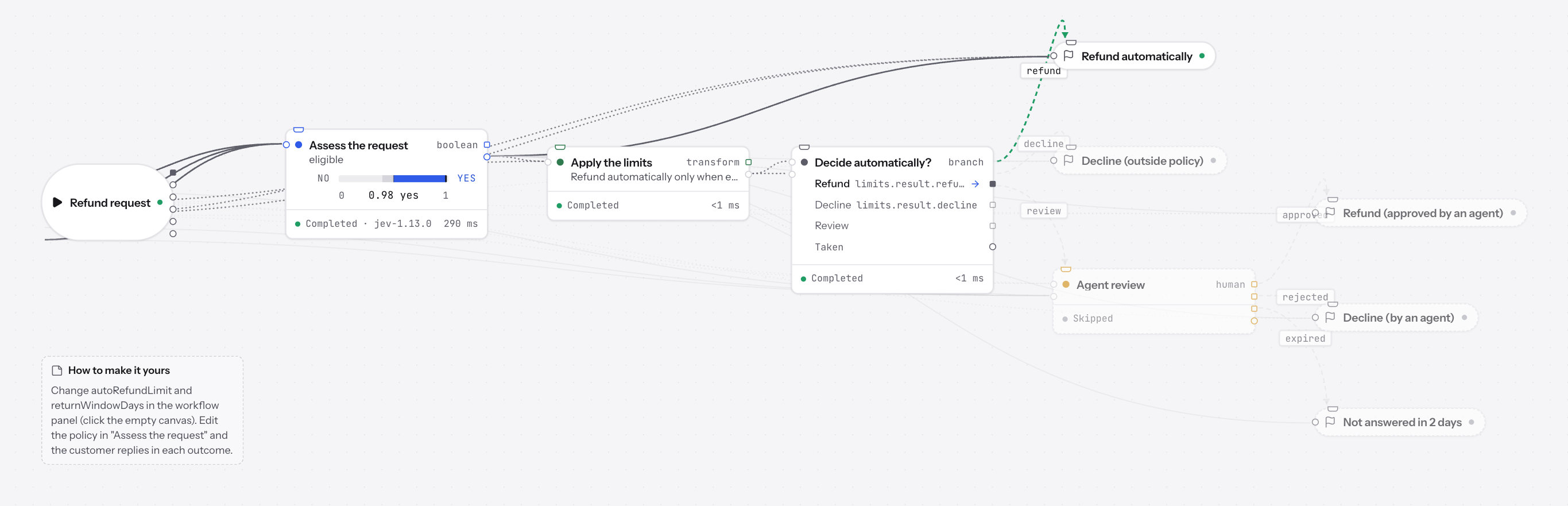1568x506 pixels.
Task: Select the Agent review node title
Action: [1110, 284]
